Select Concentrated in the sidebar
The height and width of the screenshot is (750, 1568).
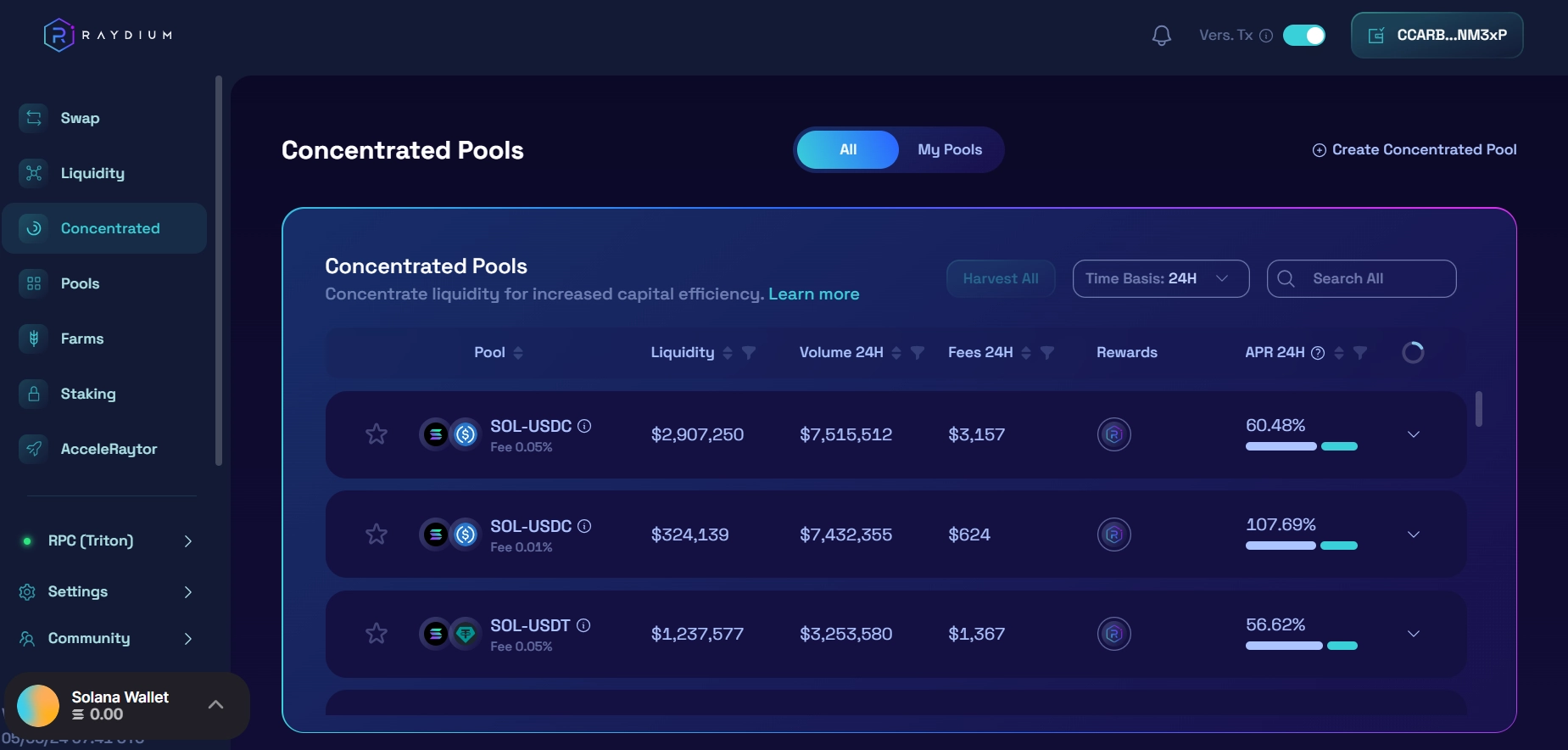pyautogui.click(x=104, y=228)
